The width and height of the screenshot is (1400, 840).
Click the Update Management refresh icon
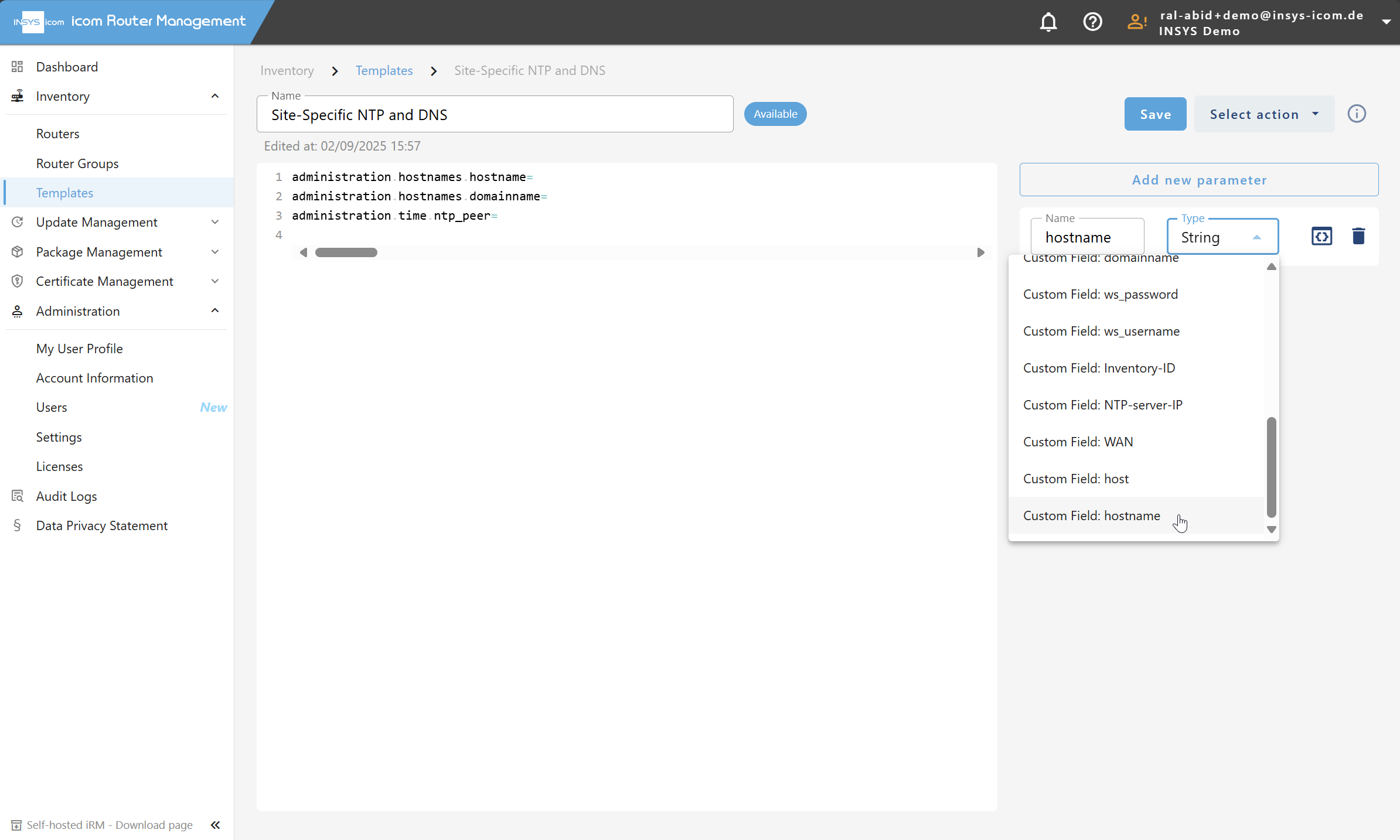18,222
